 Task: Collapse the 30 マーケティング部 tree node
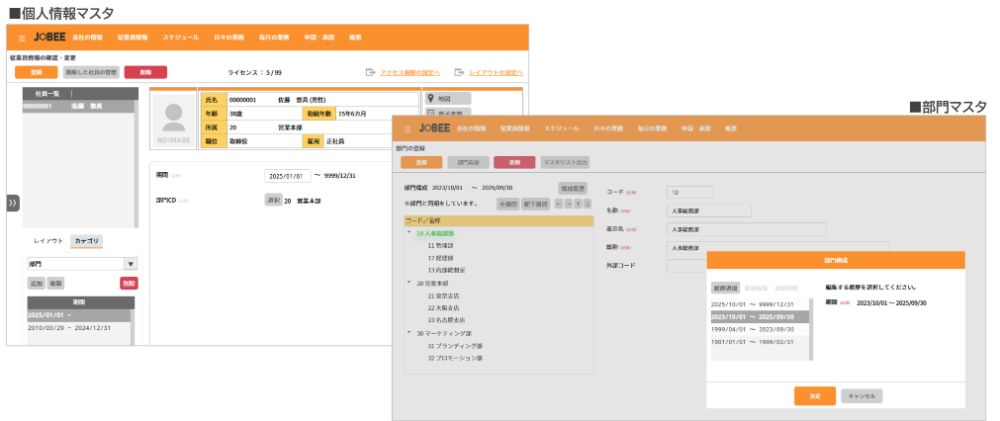coord(409,332)
